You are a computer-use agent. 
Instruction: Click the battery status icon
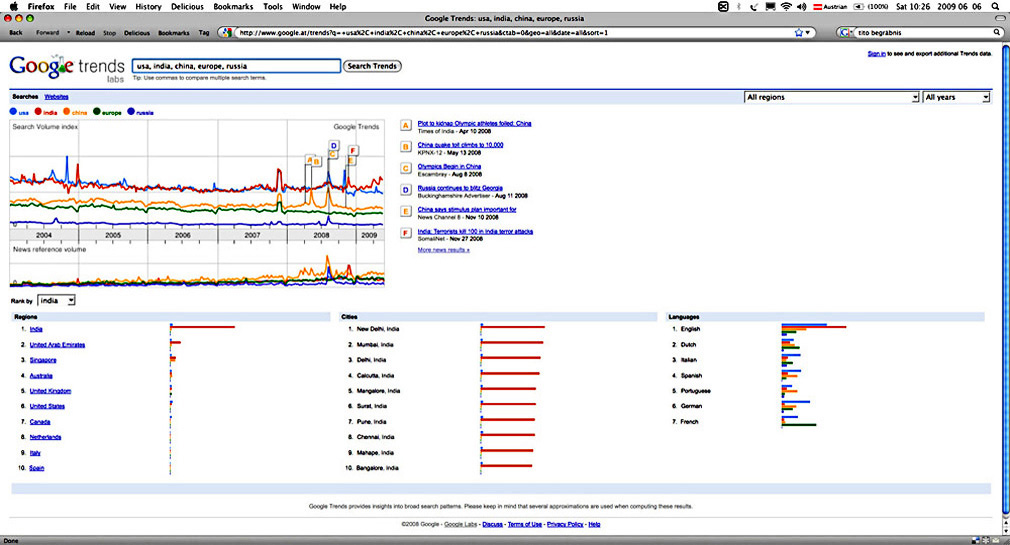(859, 6)
